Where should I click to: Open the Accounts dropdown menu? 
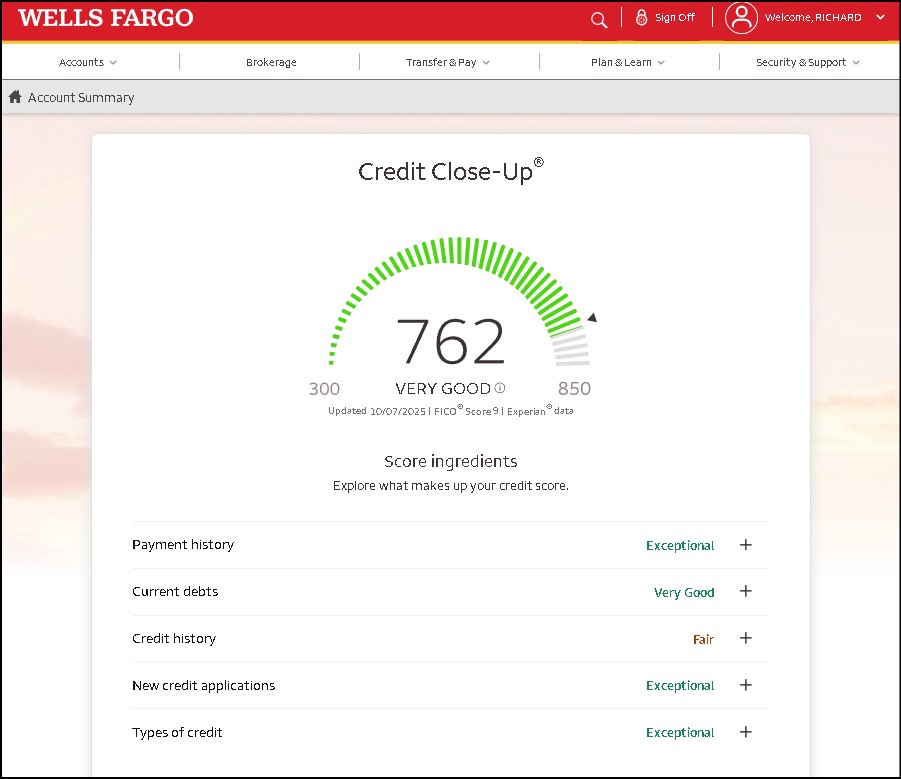pos(88,62)
